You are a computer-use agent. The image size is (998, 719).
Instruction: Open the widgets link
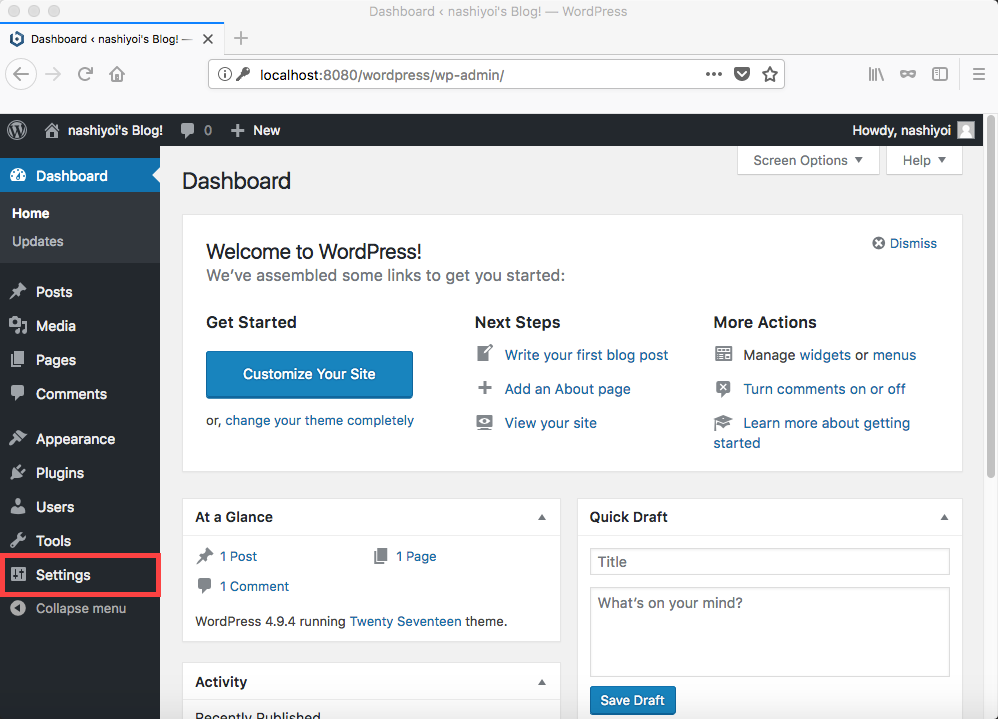825,355
